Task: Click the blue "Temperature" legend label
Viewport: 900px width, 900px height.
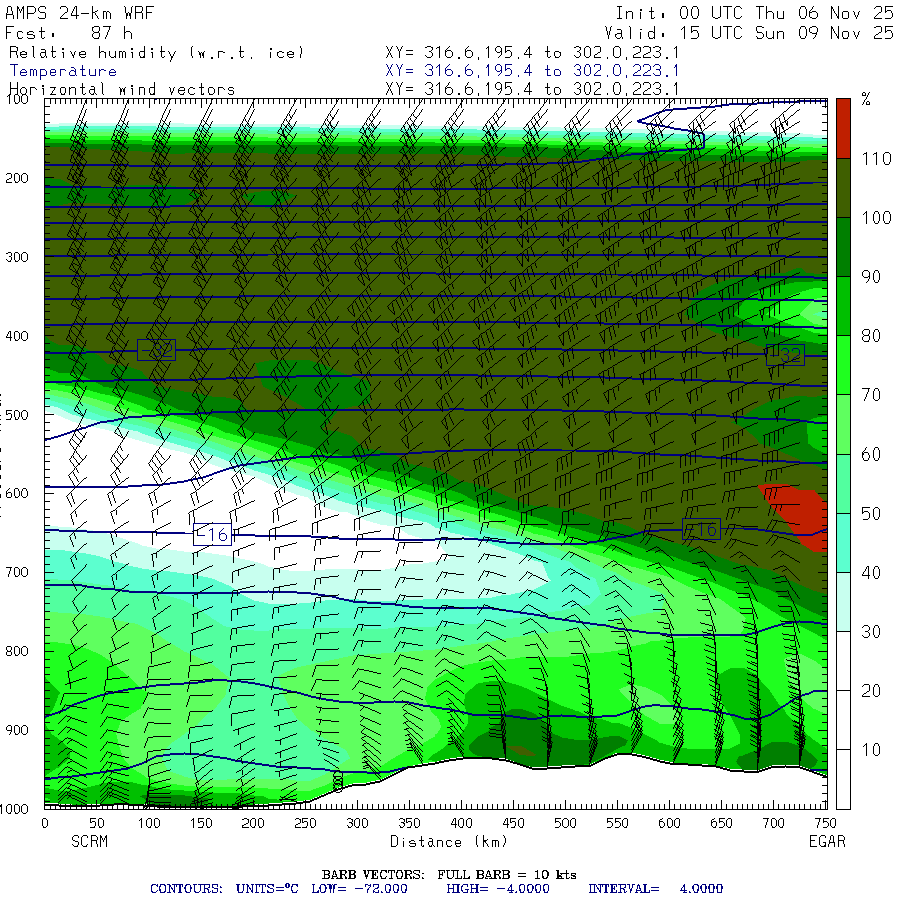Action: (63, 71)
